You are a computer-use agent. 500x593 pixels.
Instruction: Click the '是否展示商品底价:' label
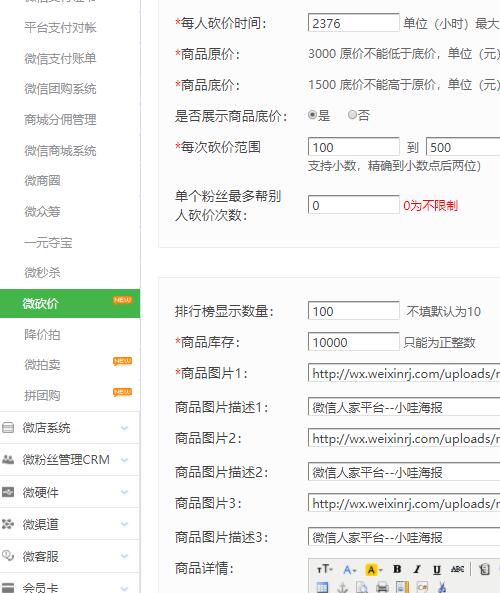point(231,116)
